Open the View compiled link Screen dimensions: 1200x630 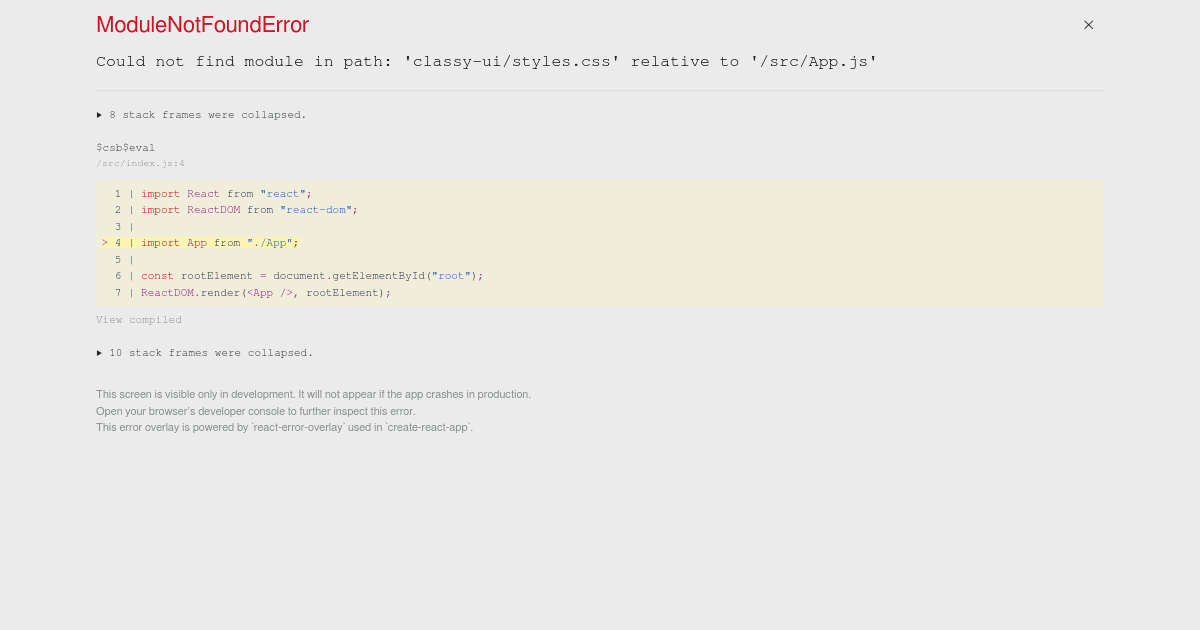click(x=138, y=319)
